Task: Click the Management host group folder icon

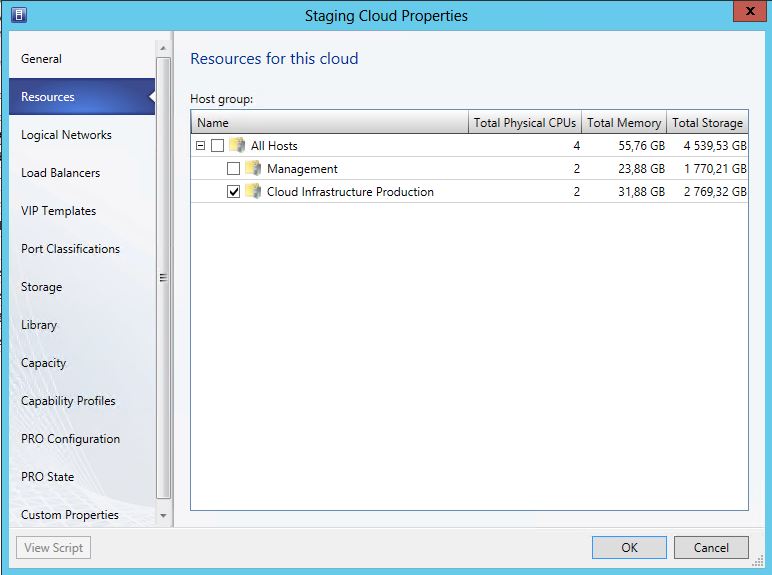Action: coord(253,169)
